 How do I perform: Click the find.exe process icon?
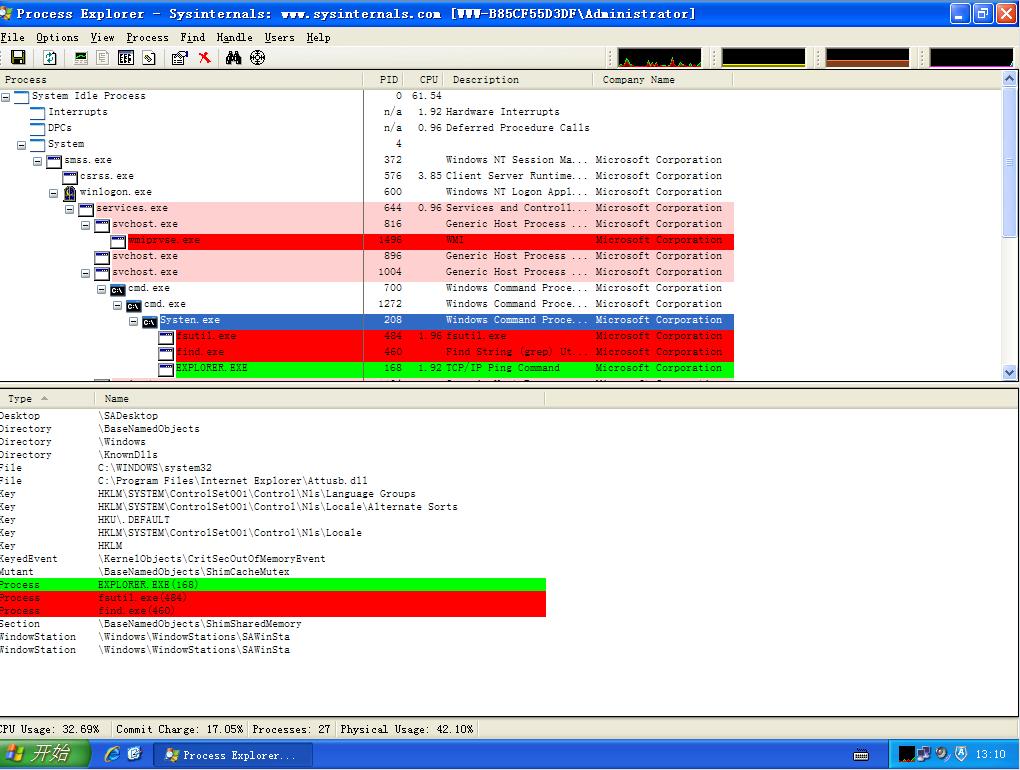[x=166, y=353]
